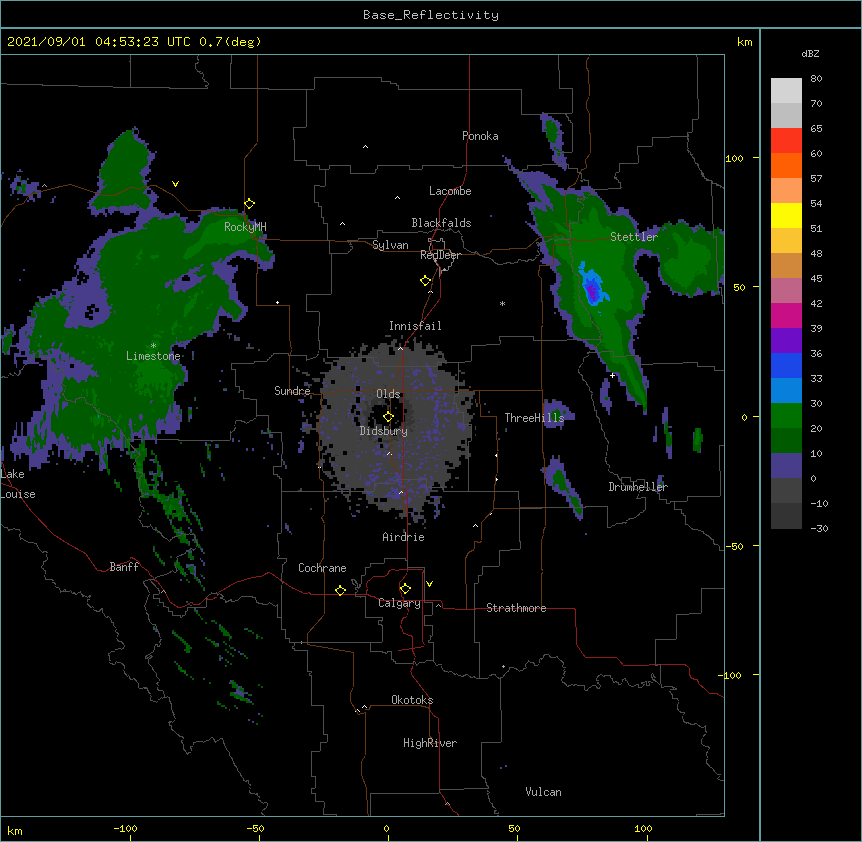This screenshot has height=842, width=862.
Task: Click the km unit label at top right
Action: point(744,42)
